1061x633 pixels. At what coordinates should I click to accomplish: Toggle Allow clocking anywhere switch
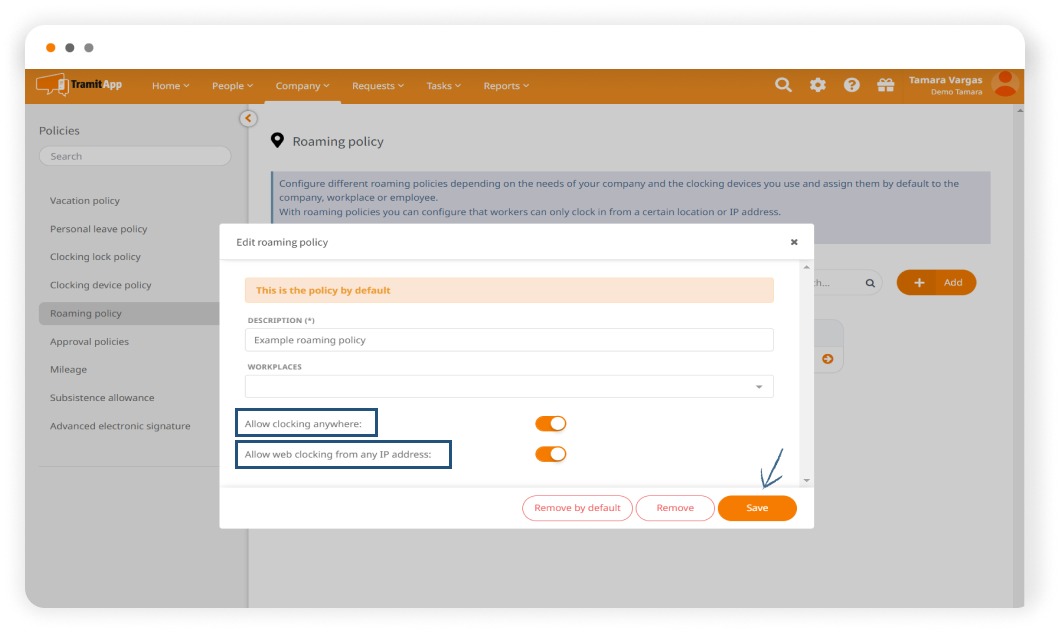click(x=550, y=424)
